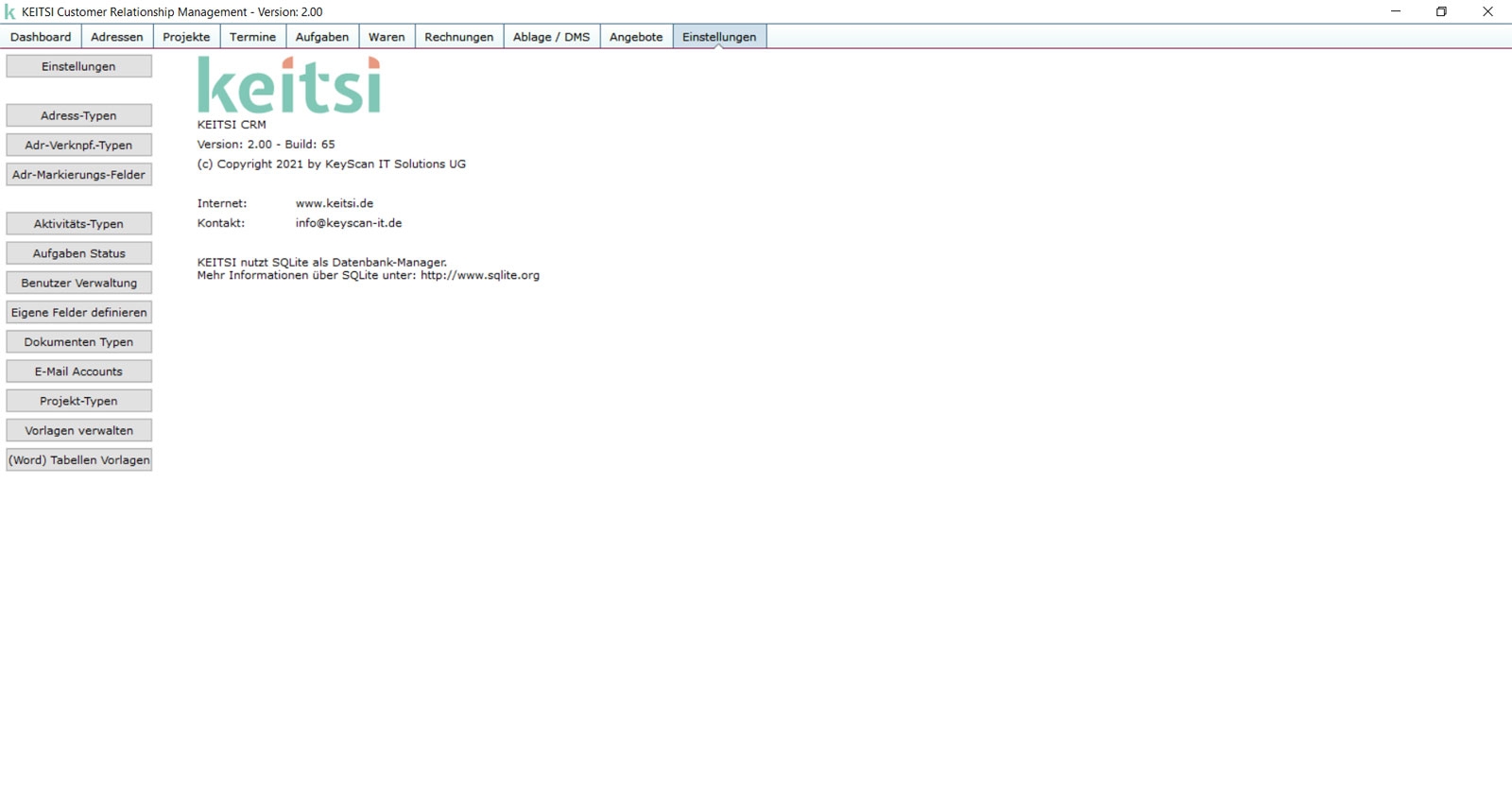Click the (Word) Tabellen Vorlagen button
This screenshot has width=1512, height=811.
pyautogui.click(x=78, y=459)
